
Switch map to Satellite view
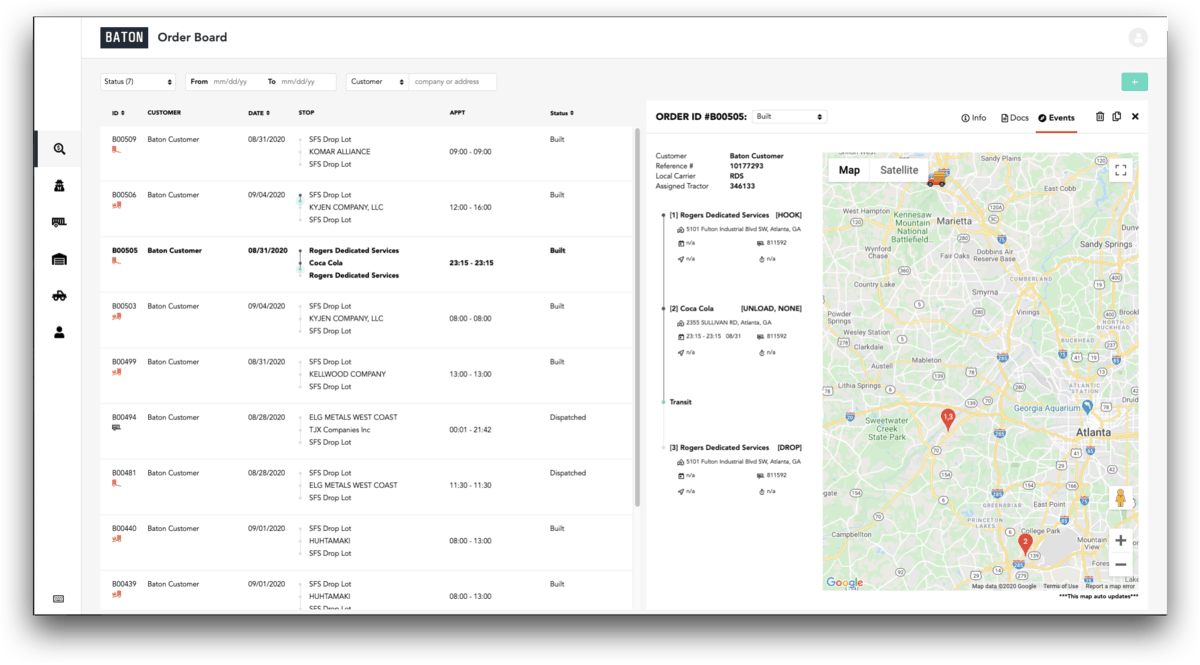[899, 170]
